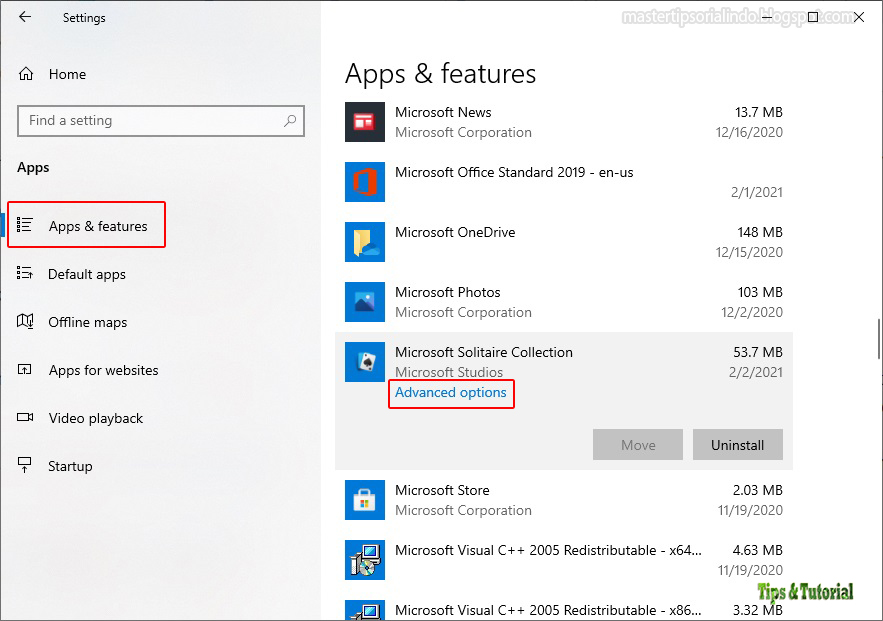The image size is (883, 621).
Task: Click the Offline maps map icon
Action: pyautogui.click(x=25, y=321)
